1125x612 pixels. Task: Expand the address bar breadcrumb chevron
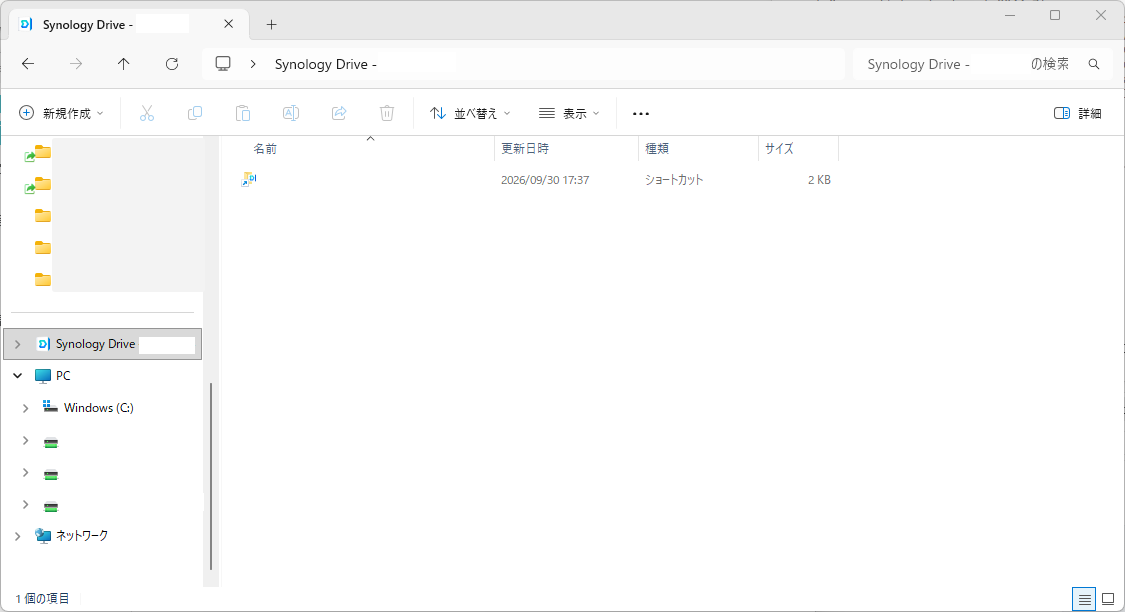coord(253,64)
